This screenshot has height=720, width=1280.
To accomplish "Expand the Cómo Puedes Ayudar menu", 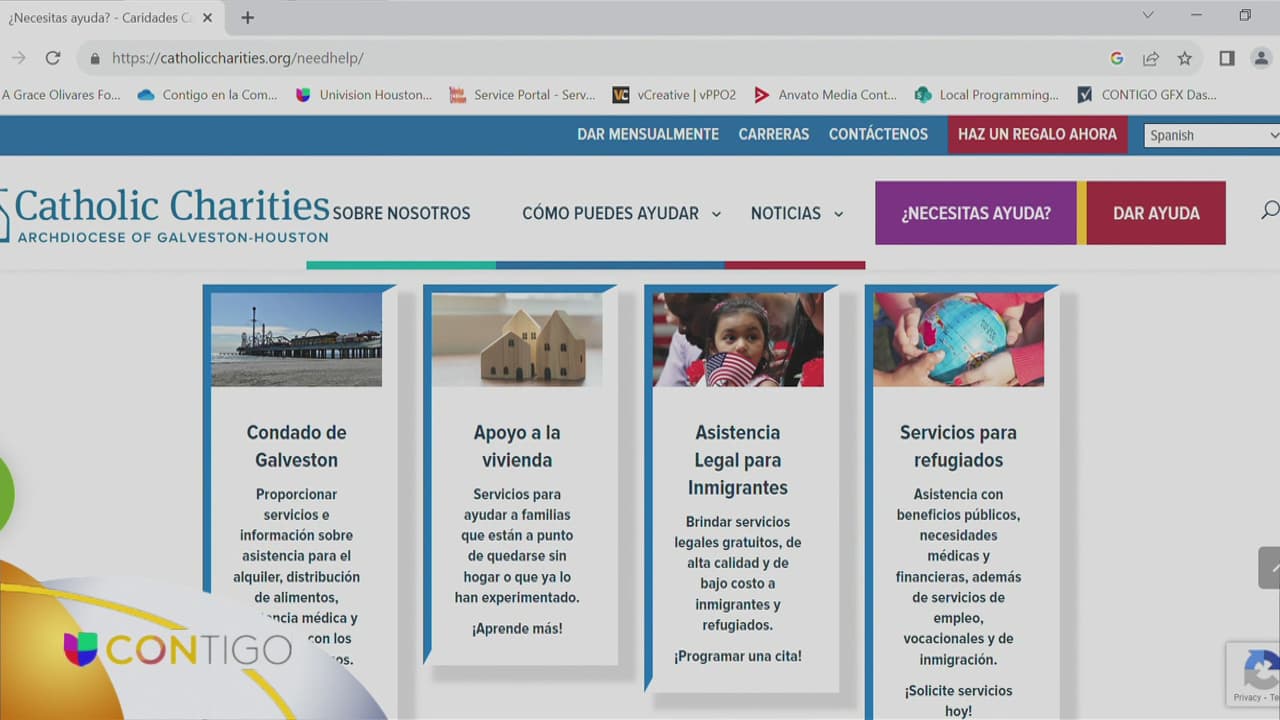I will (621, 213).
